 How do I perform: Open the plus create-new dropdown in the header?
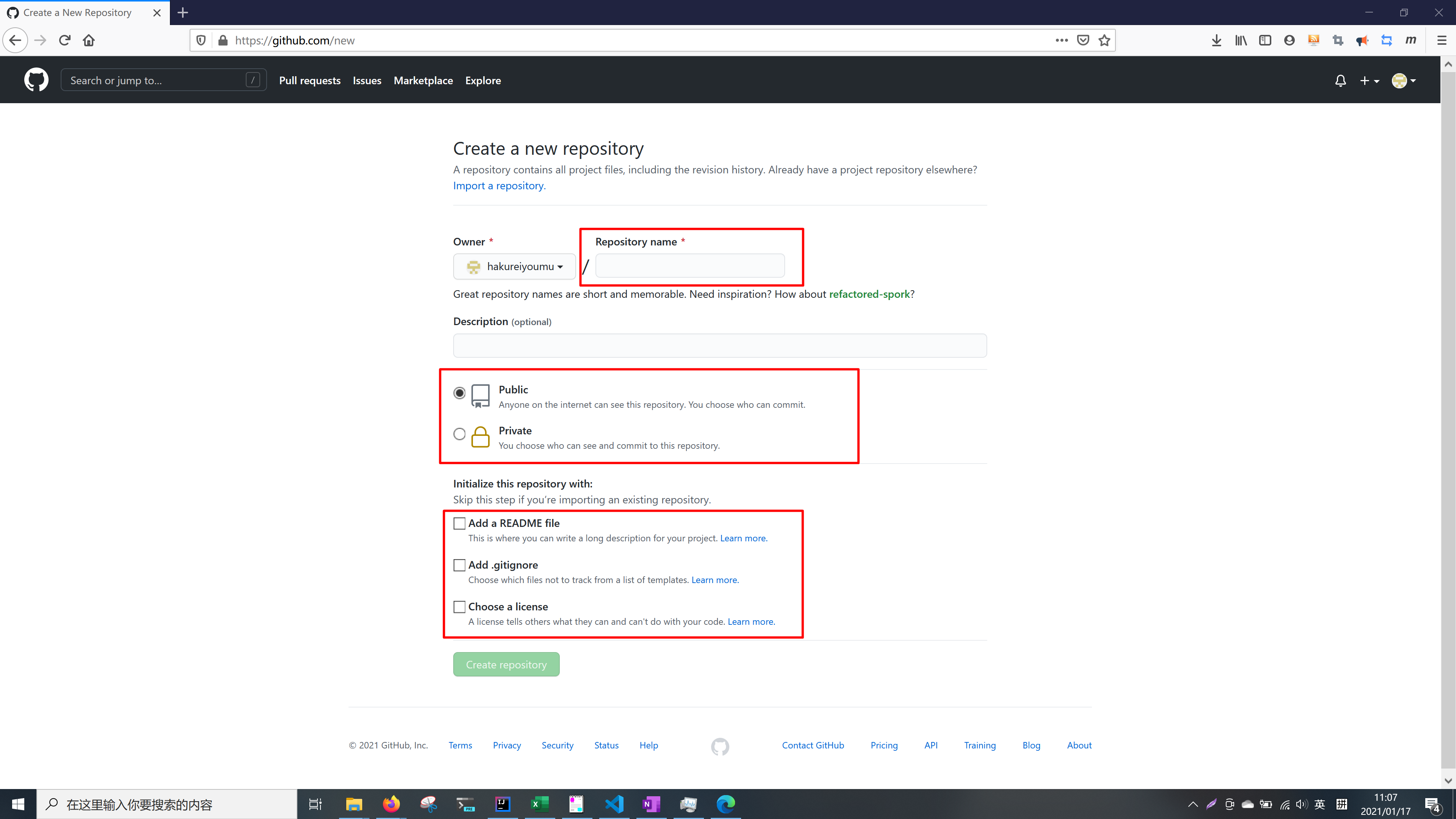click(1369, 81)
